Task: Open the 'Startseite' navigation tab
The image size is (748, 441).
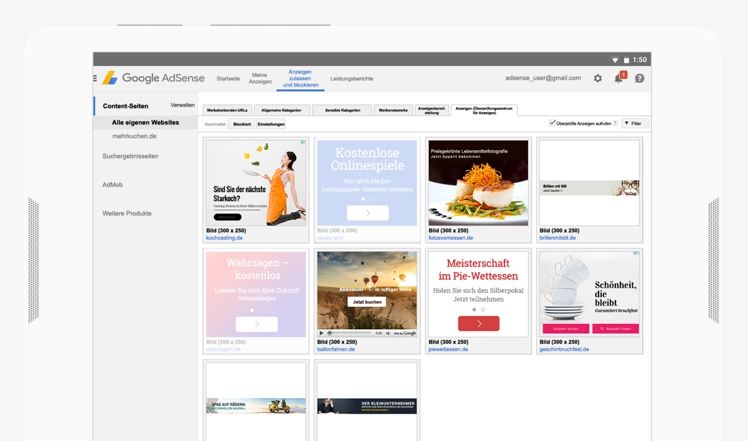Action: [228, 78]
